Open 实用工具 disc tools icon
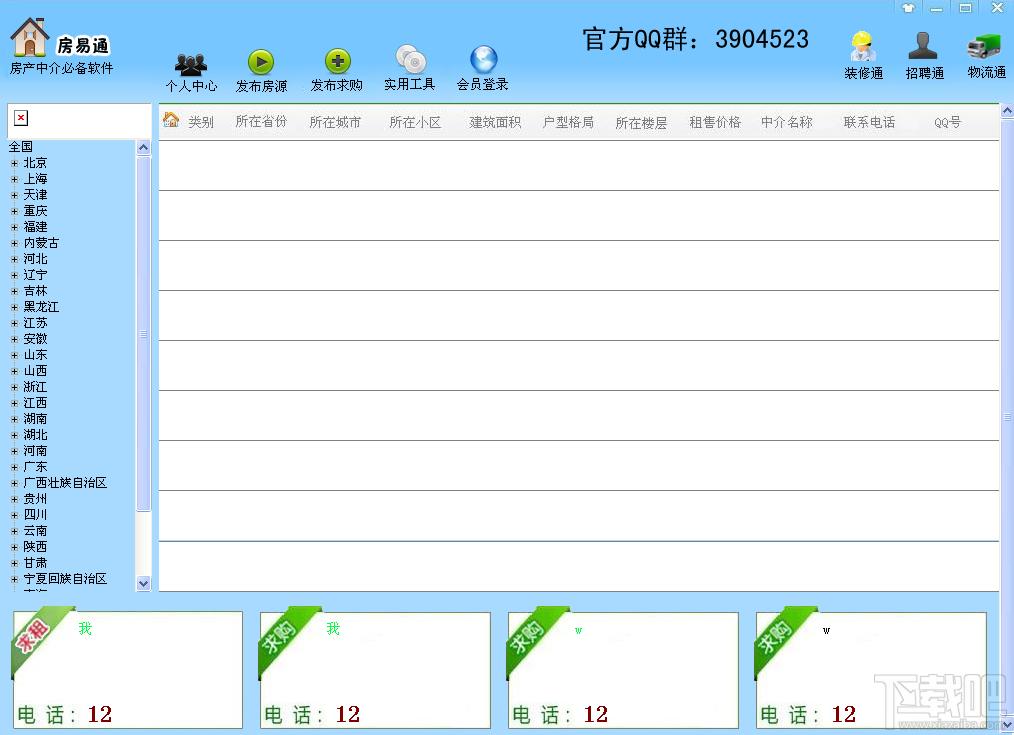The image size is (1014, 735). (x=410, y=61)
